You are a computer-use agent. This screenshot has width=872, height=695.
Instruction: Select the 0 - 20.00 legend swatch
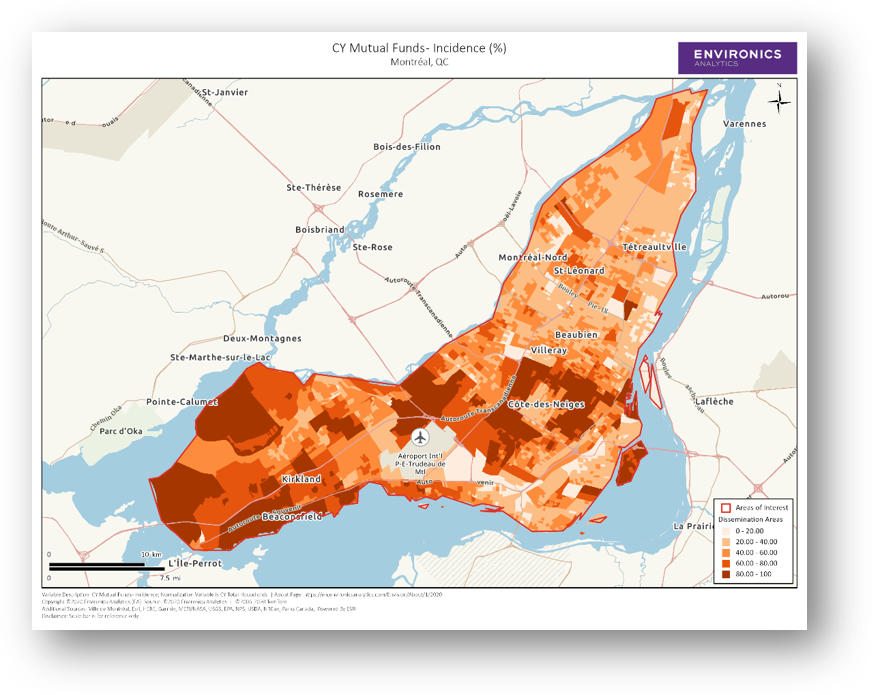(x=726, y=531)
